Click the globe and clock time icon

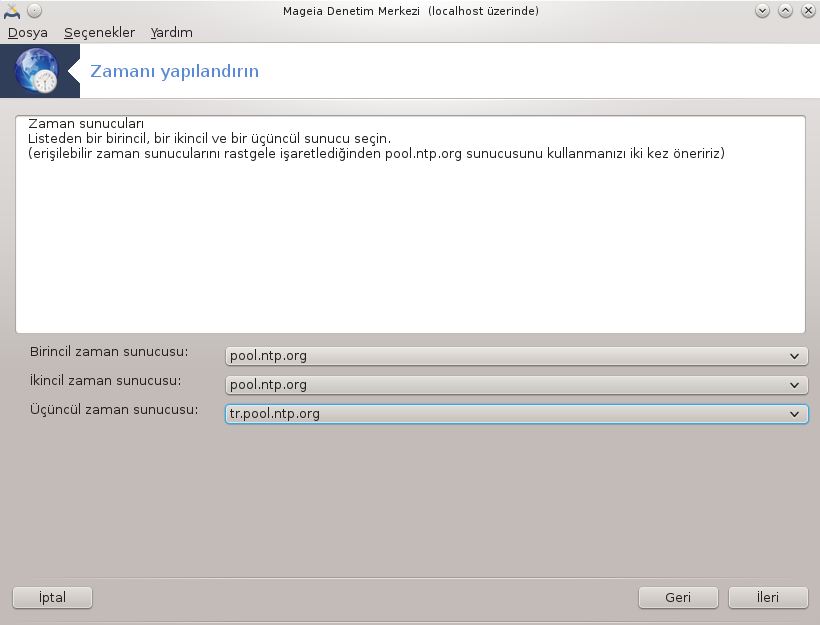[x=37, y=71]
